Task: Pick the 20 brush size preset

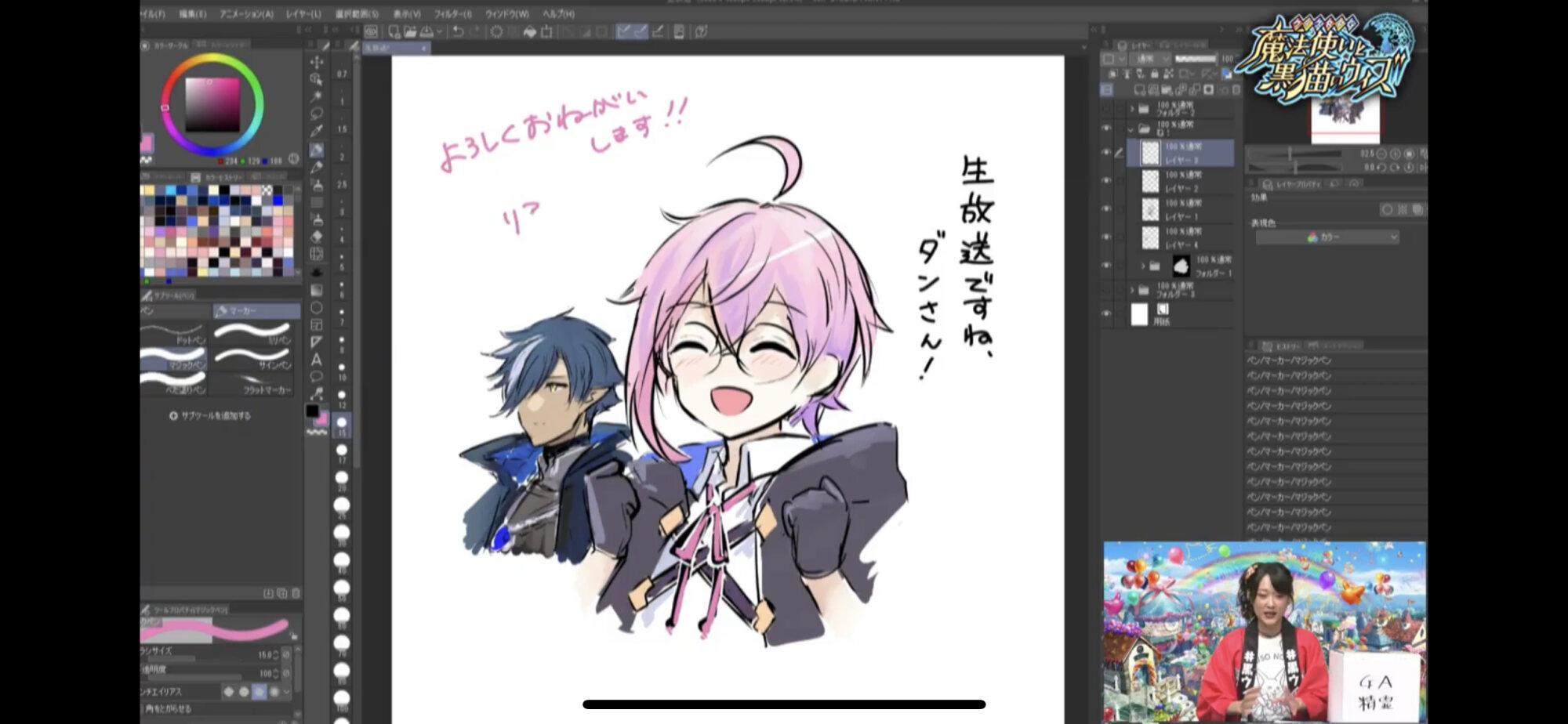Action: click(342, 480)
